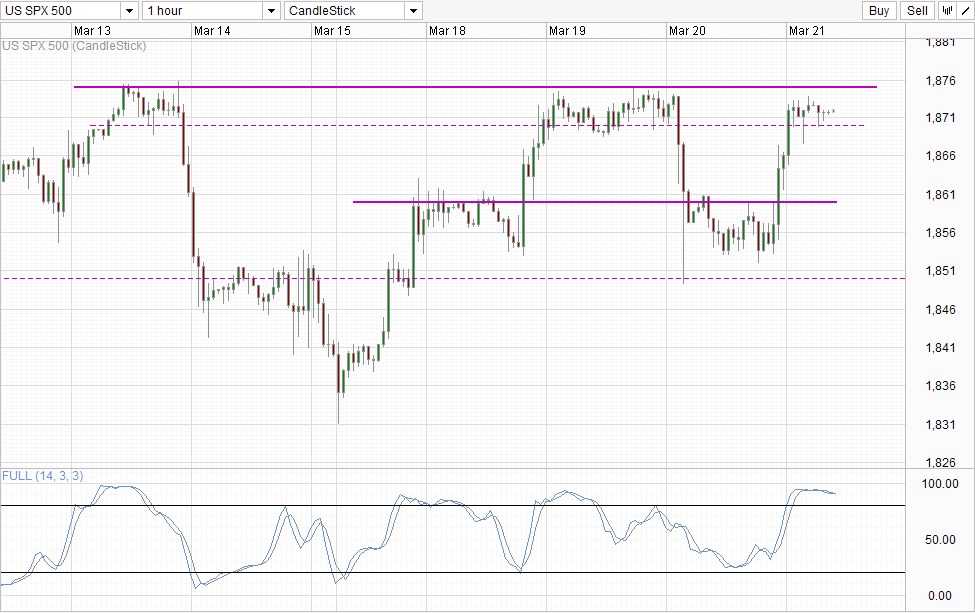The height and width of the screenshot is (613, 975).
Task: Click the 1,841 price axis value
Action: click(940, 348)
